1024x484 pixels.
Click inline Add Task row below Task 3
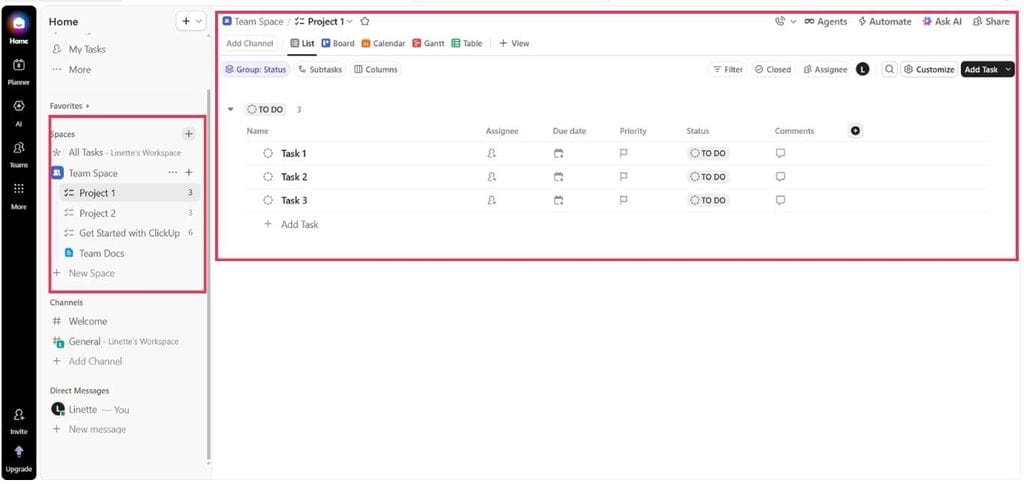[x=291, y=225]
